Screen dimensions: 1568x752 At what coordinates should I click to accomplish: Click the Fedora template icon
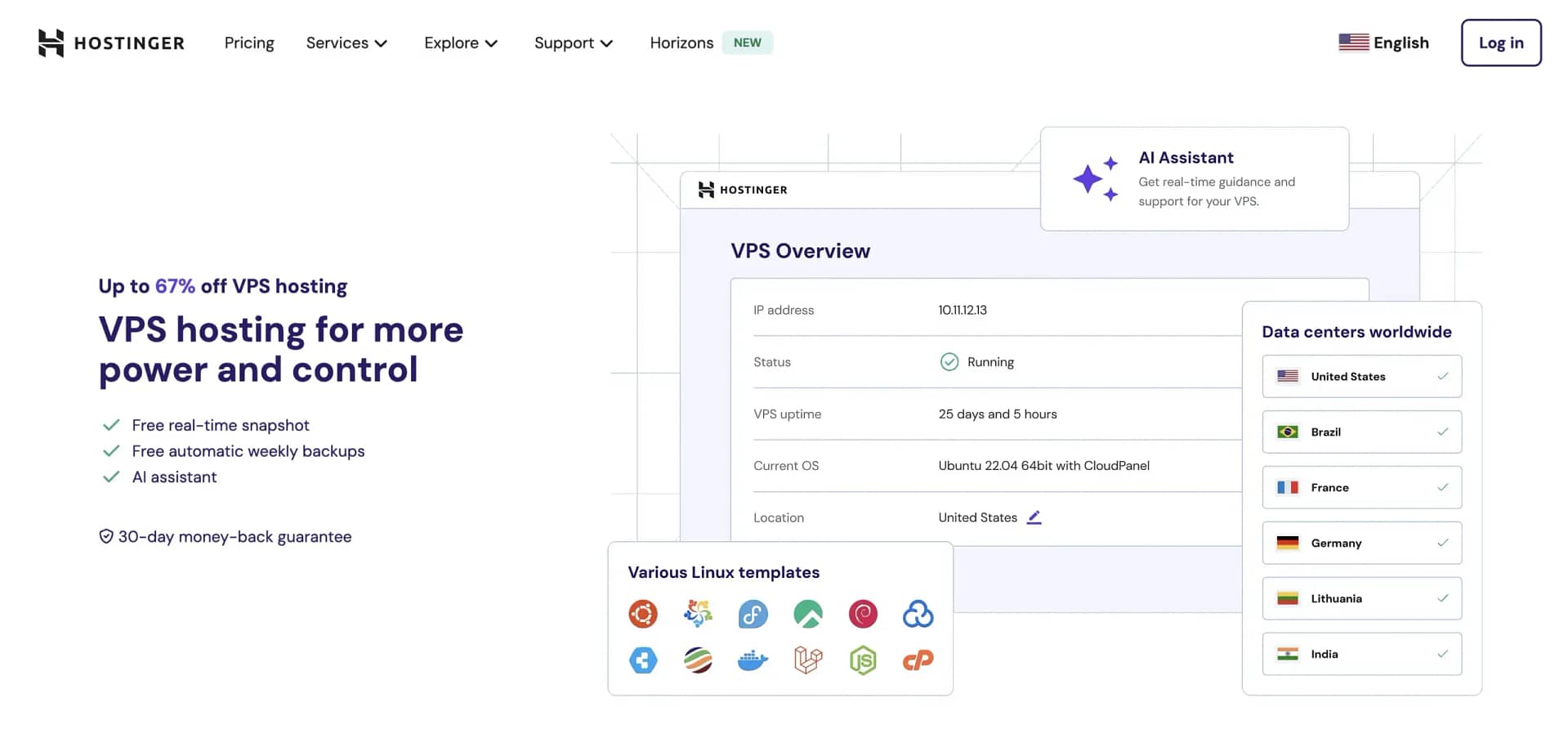click(753, 614)
